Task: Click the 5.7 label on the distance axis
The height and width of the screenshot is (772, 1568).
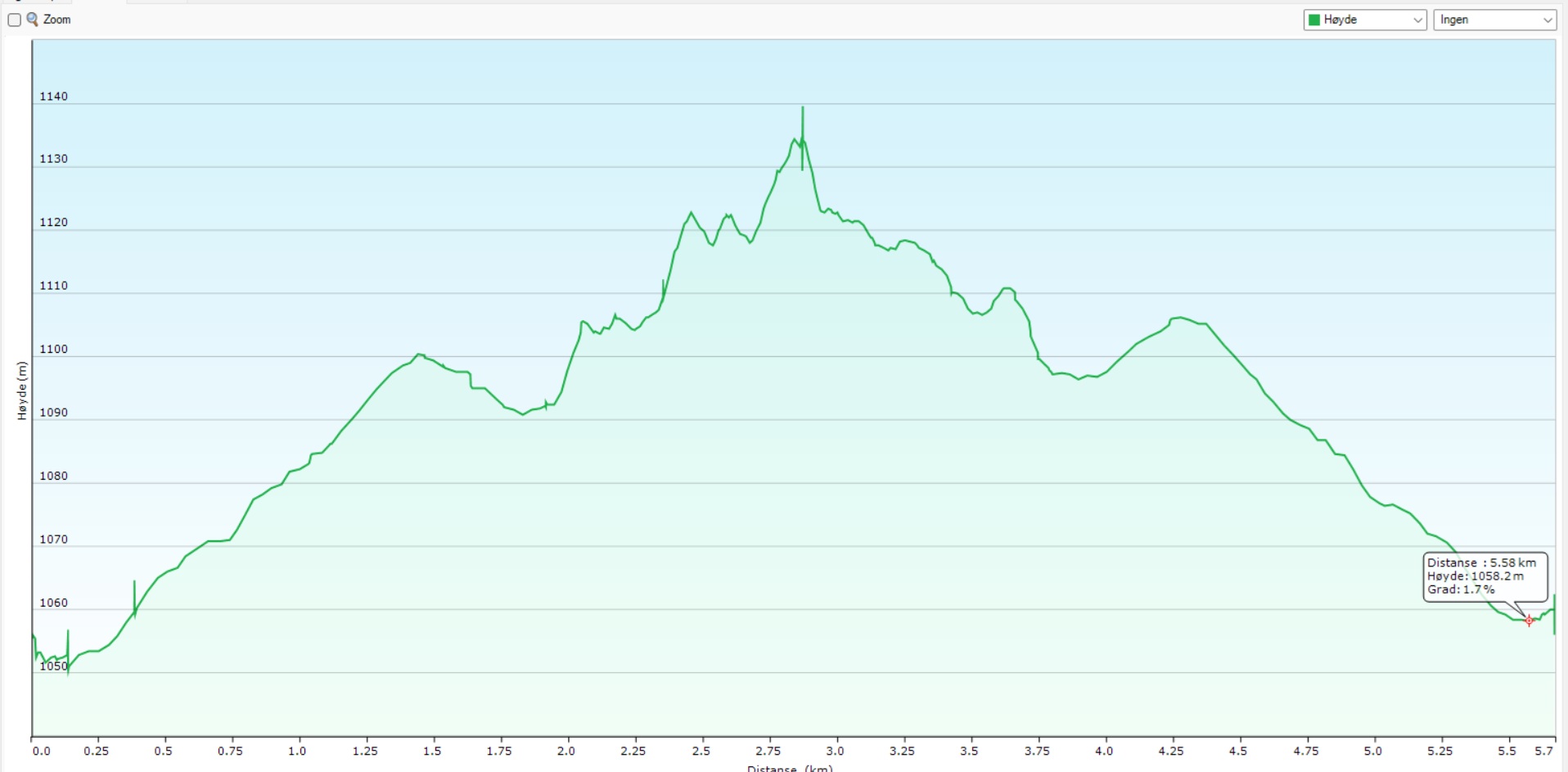Action: [x=1543, y=751]
